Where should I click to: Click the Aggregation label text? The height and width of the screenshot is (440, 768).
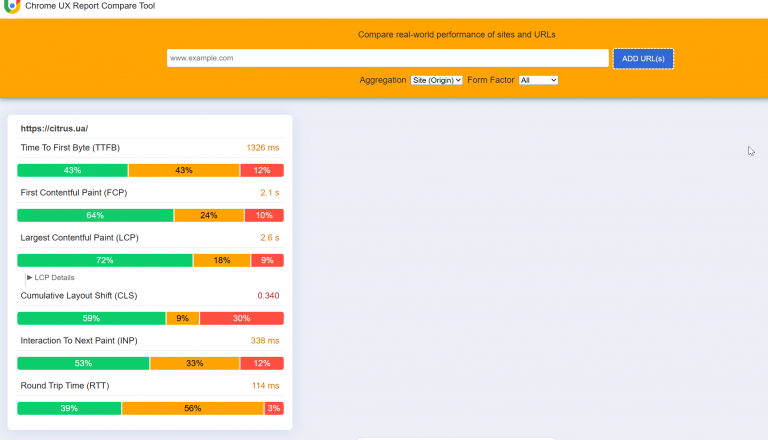click(383, 80)
